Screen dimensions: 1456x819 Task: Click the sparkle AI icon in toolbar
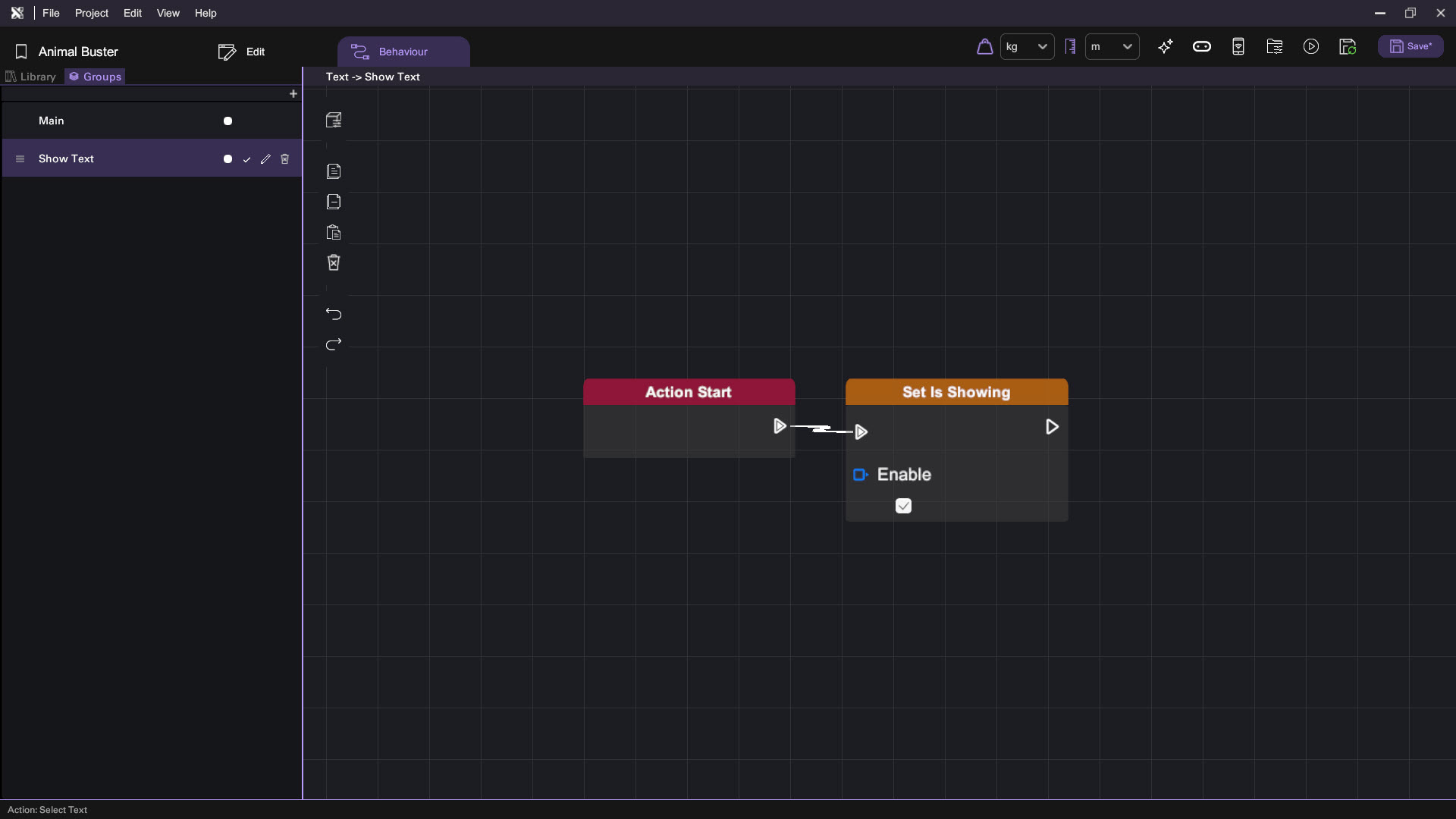coord(1166,47)
